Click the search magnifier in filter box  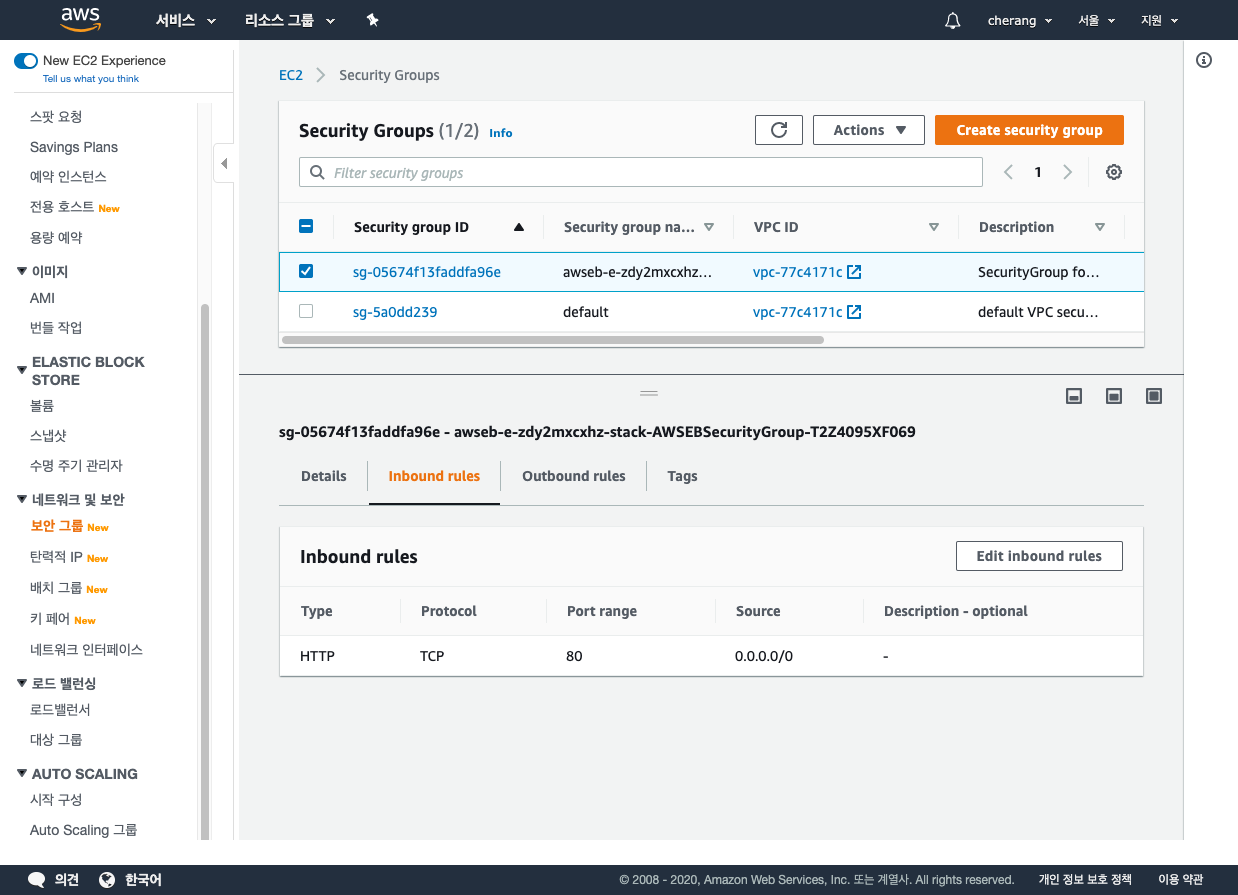coord(317,172)
